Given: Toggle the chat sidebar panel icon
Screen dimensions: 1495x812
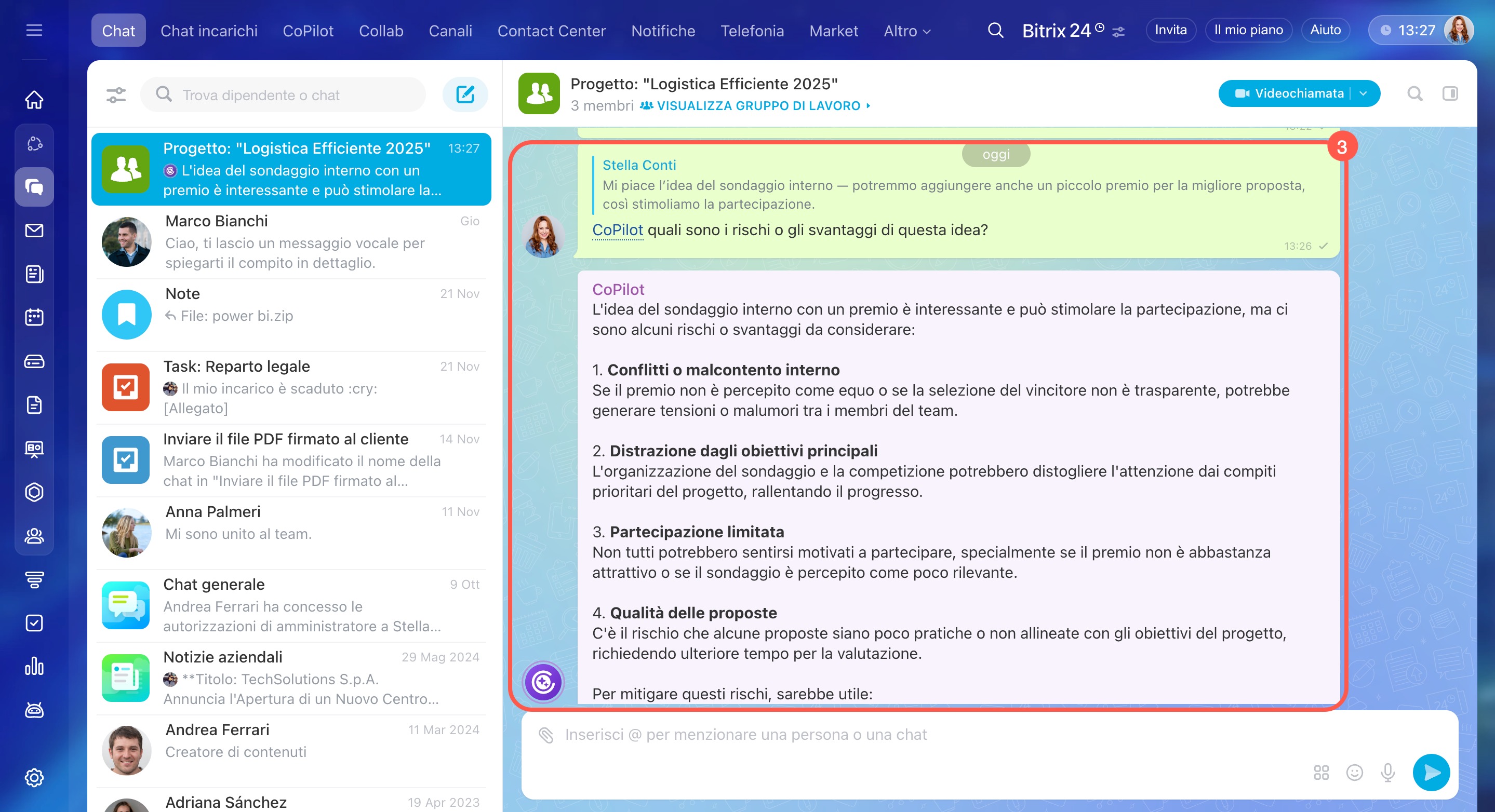Looking at the screenshot, I should point(1450,93).
